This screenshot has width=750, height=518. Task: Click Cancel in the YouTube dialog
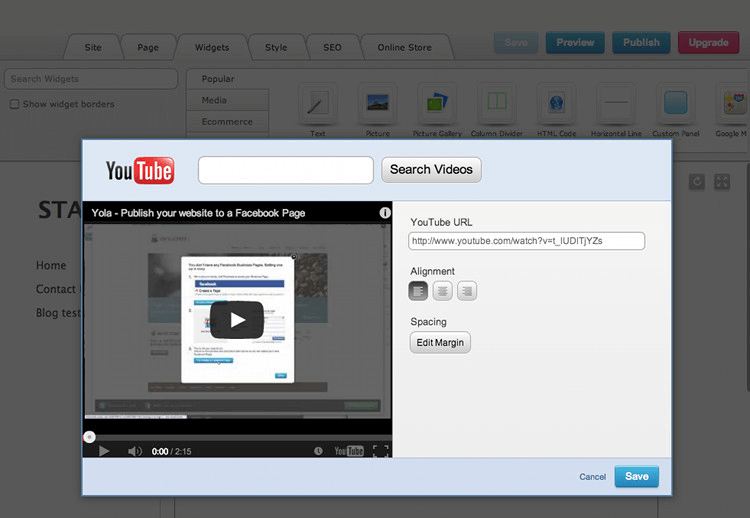592,477
